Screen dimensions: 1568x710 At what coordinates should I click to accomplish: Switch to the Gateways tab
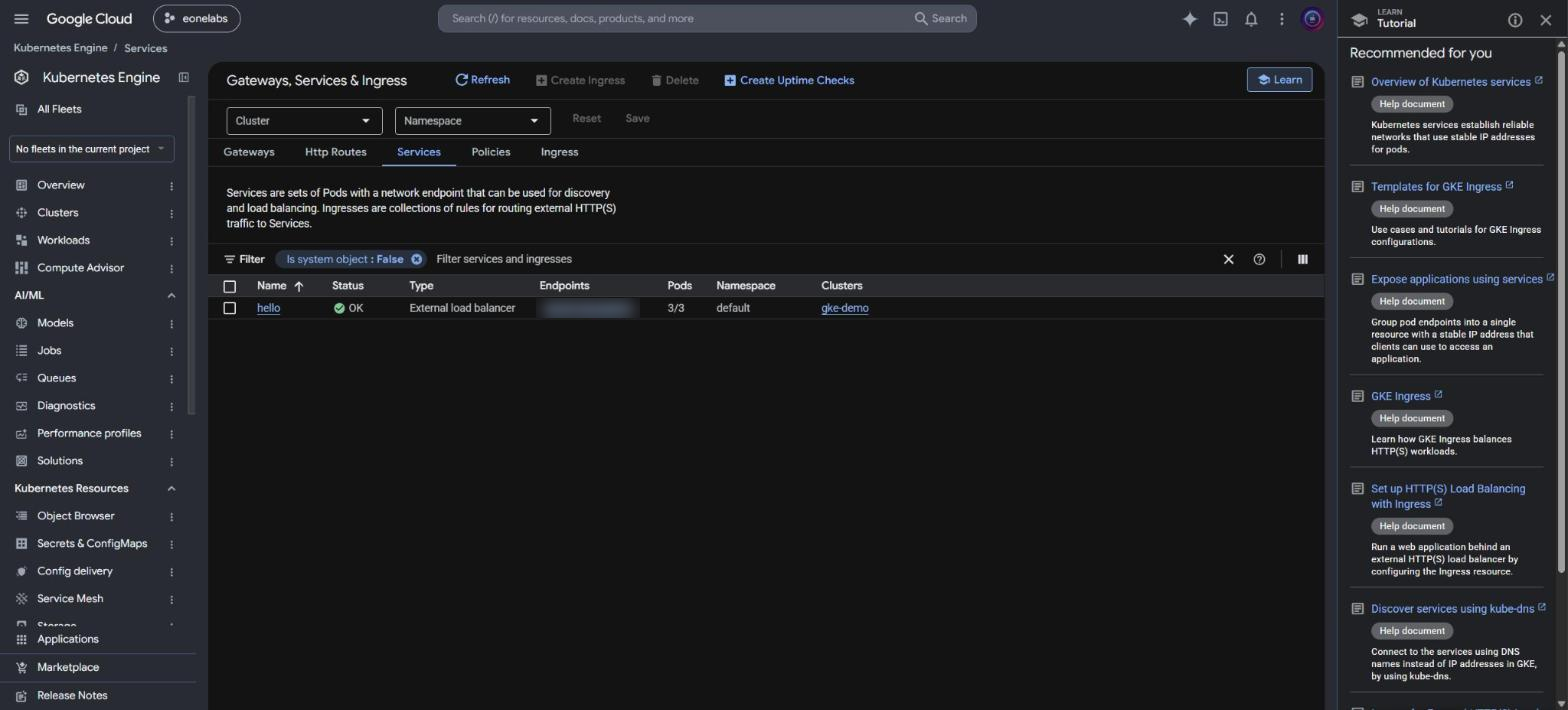(249, 152)
